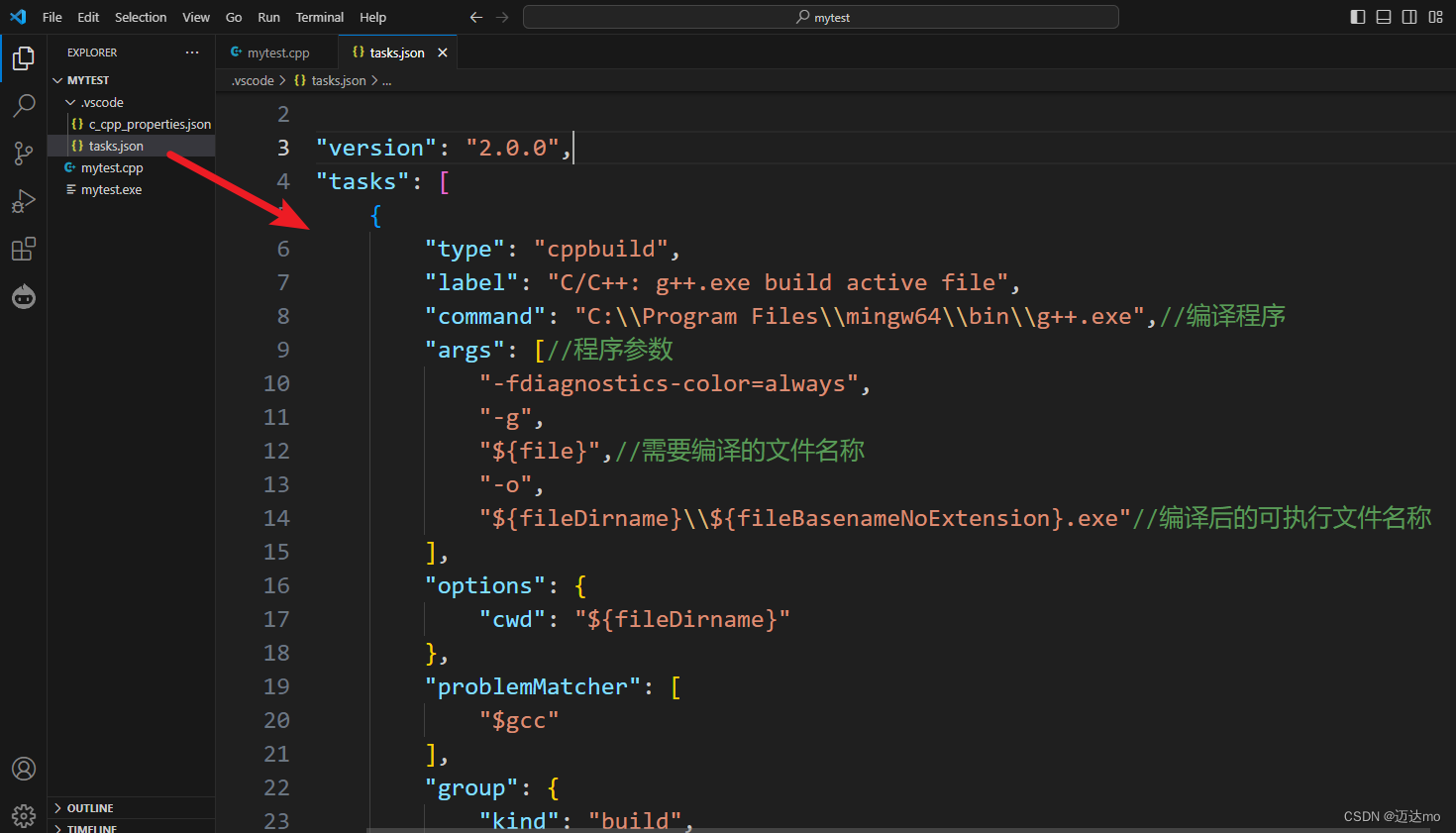
Task: Click the .vscode breadcrumb segment
Action: pos(253,80)
